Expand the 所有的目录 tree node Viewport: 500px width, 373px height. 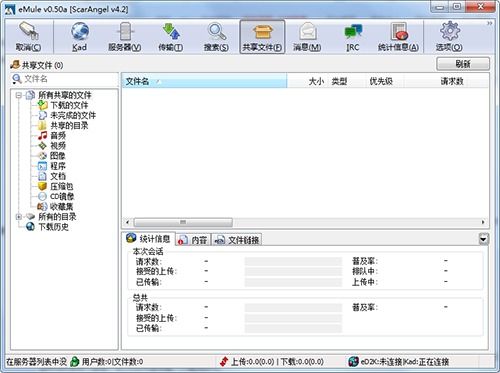click(19, 217)
